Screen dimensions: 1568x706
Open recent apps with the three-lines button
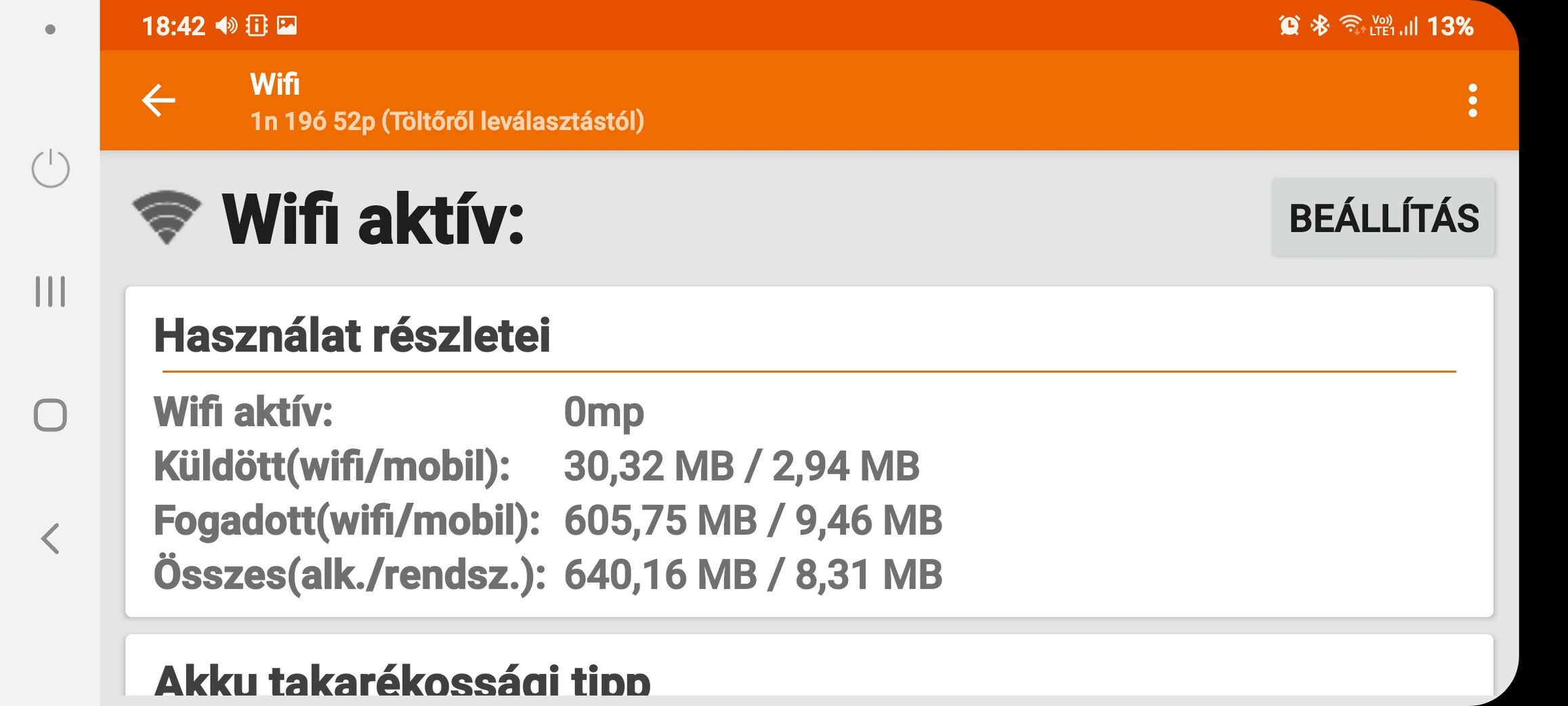click(50, 291)
